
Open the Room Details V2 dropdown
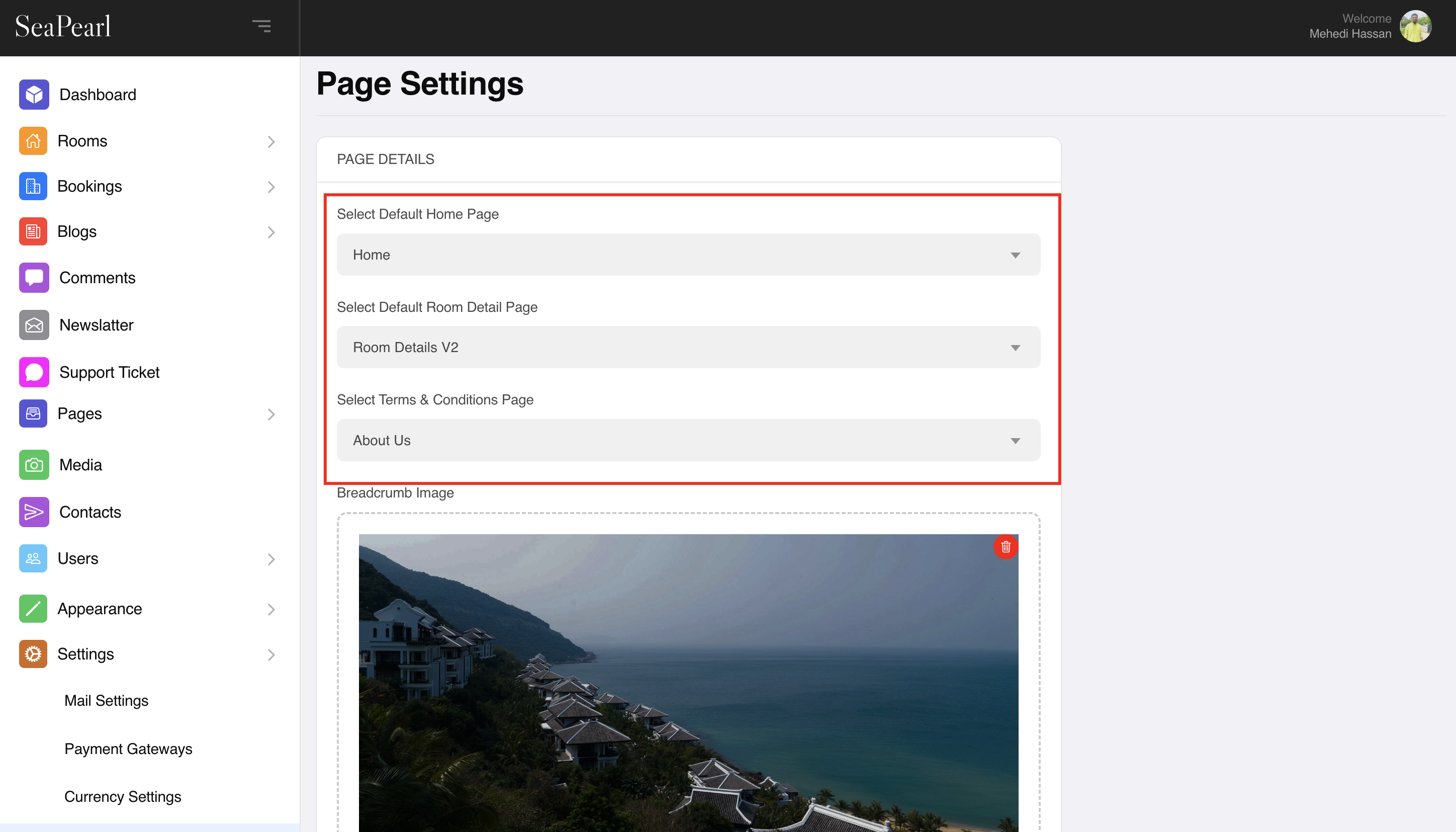pos(688,347)
